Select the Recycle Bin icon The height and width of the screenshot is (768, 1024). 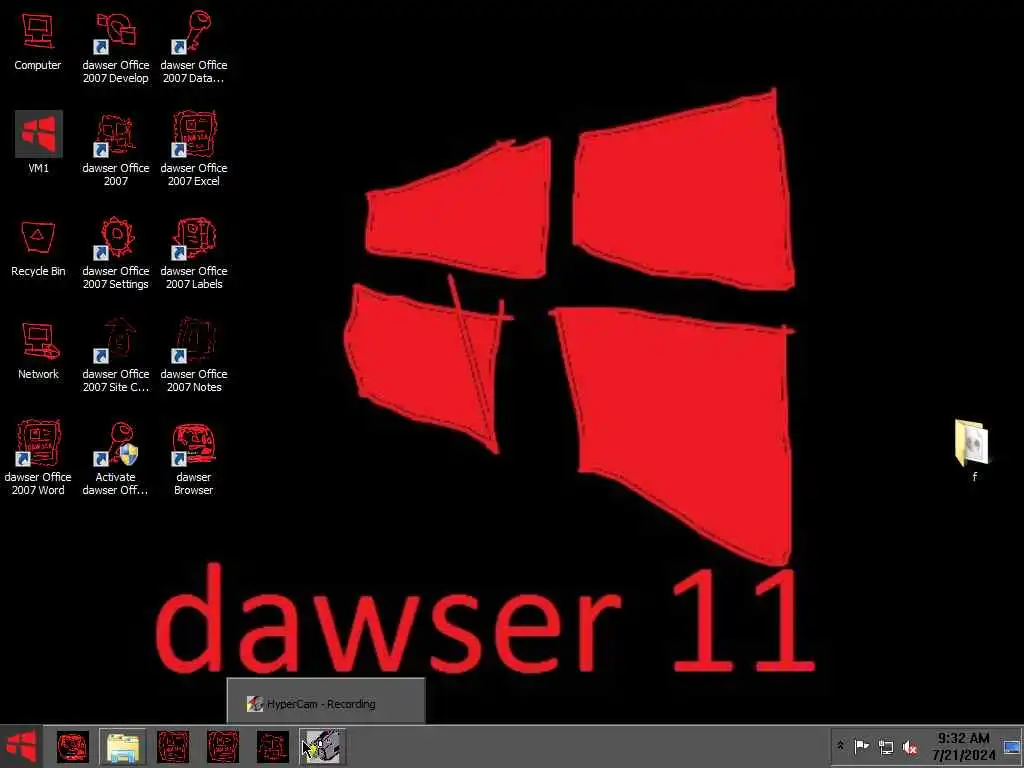38,248
